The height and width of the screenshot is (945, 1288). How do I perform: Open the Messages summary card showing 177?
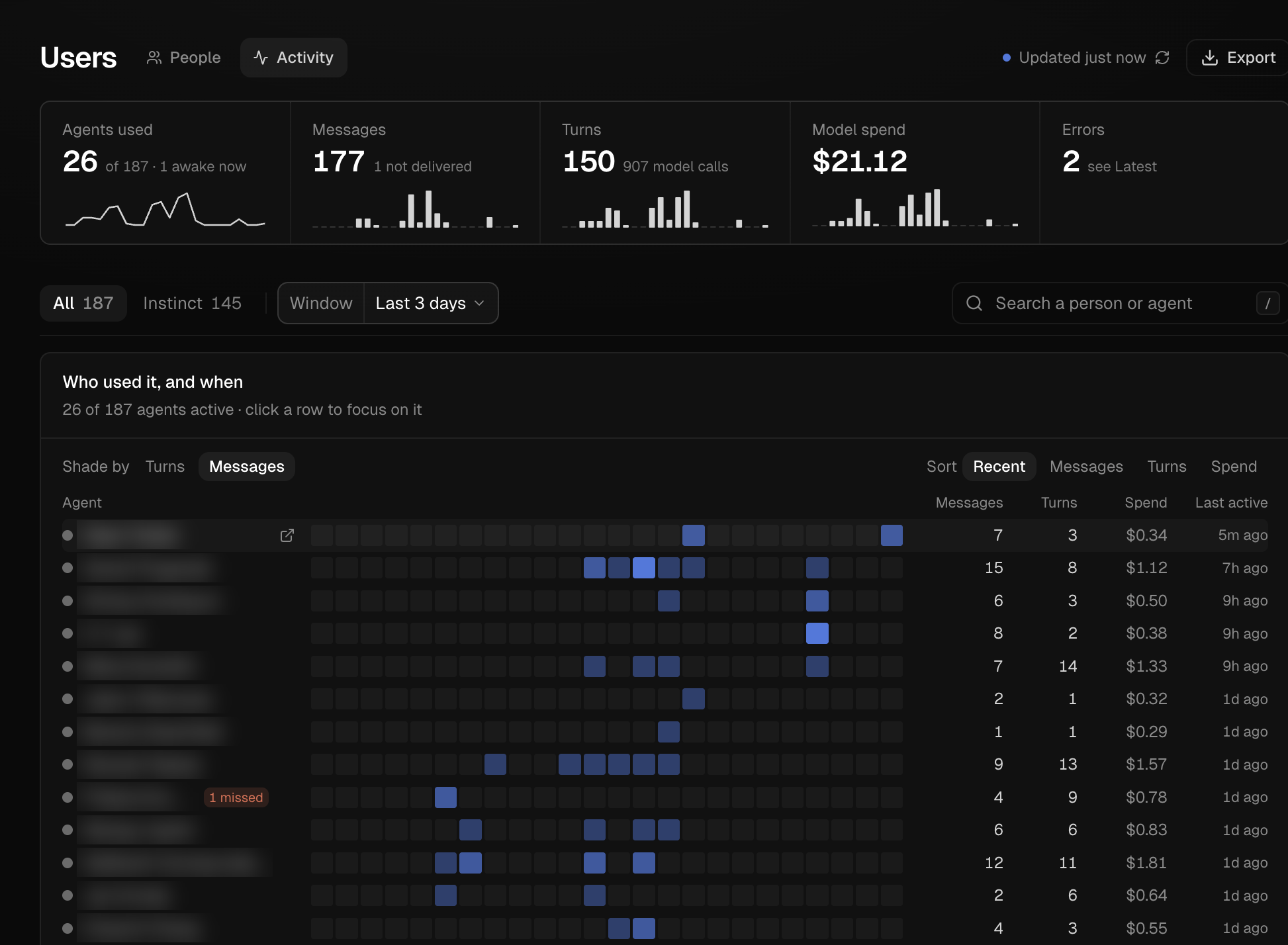click(415, 173)
